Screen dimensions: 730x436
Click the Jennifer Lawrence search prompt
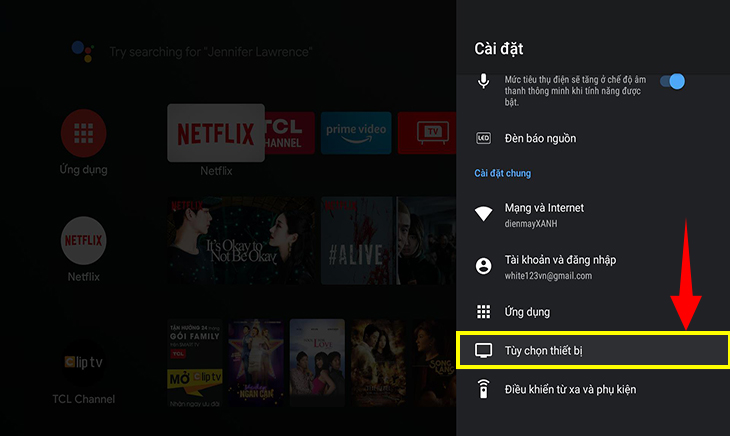point(210,52)
